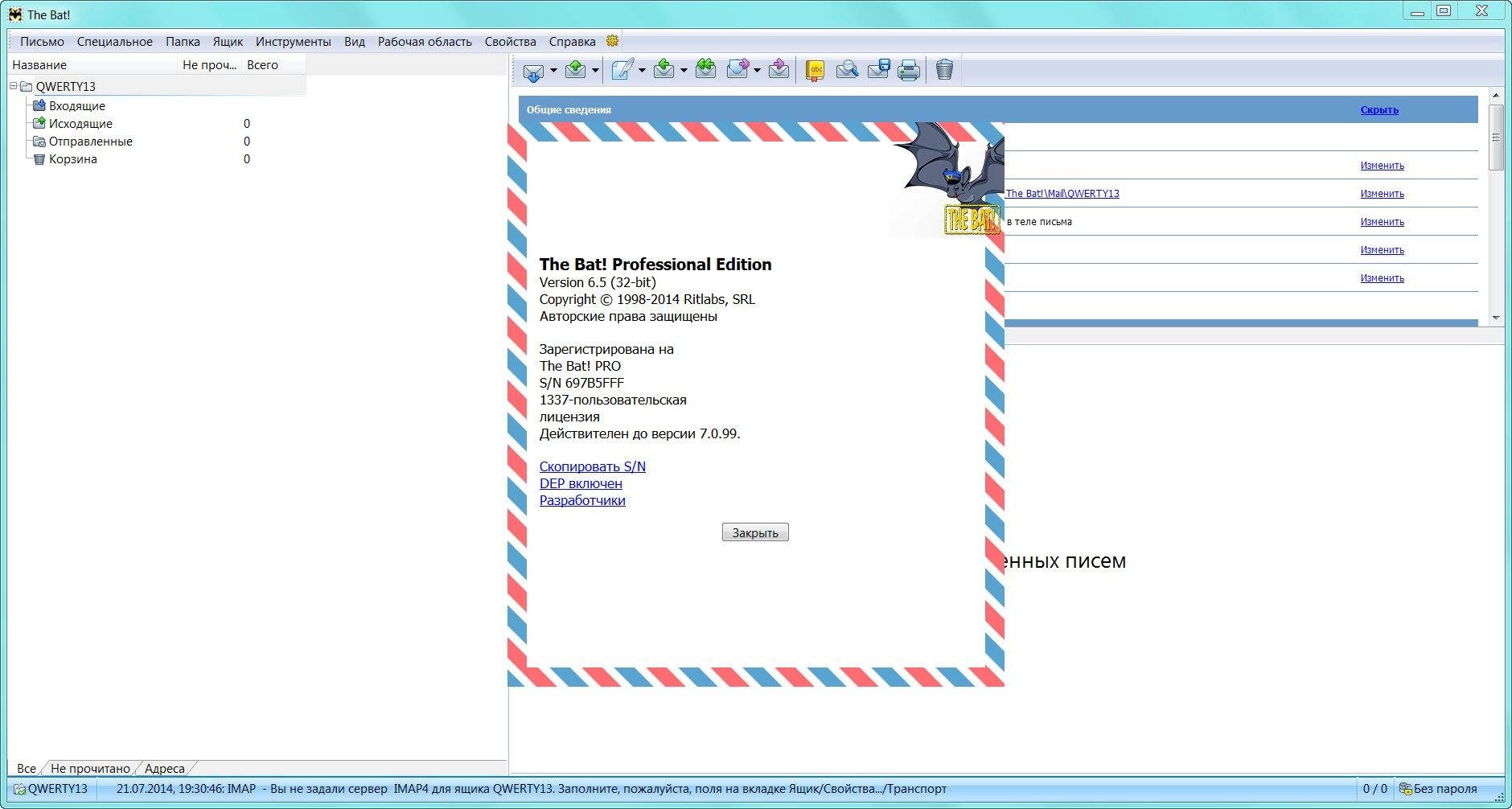
Task: Select the Корзина folder
Action: click(73, 159)
